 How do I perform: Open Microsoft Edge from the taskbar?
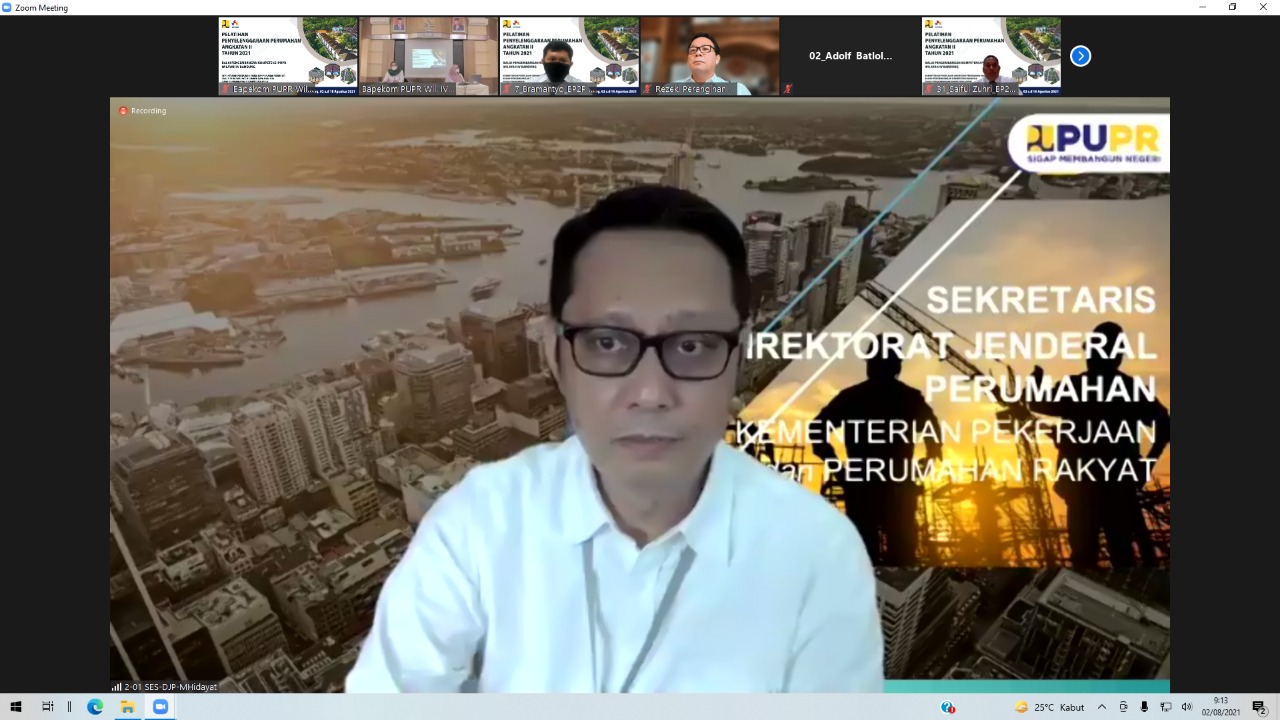[95, 707]
